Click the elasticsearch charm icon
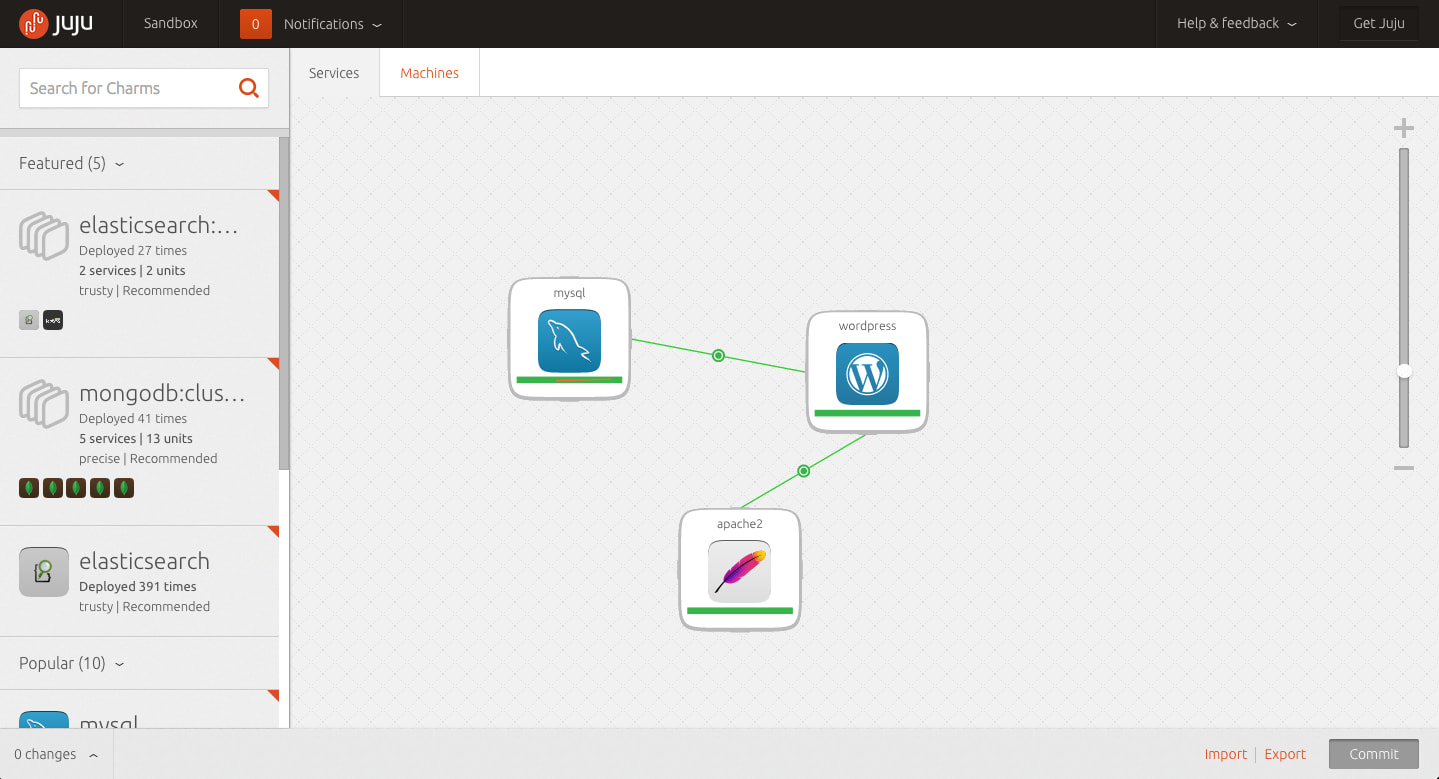The height and width of the screenshot is (779, 1439). click(x=44, y=572)
